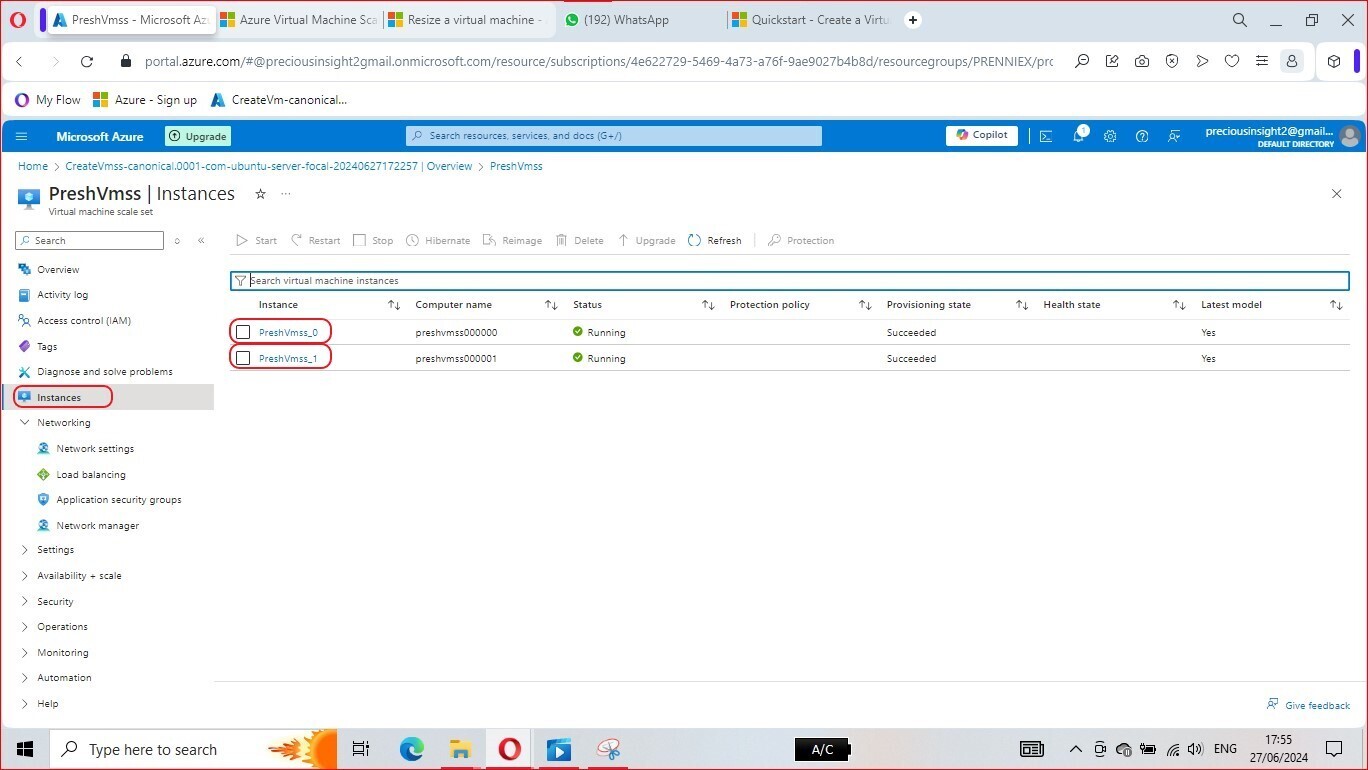This screenshot has width=1368, height=770.
Task: Open Tags in the left menu
Action: pyautogui.click(x=47, y=346)
